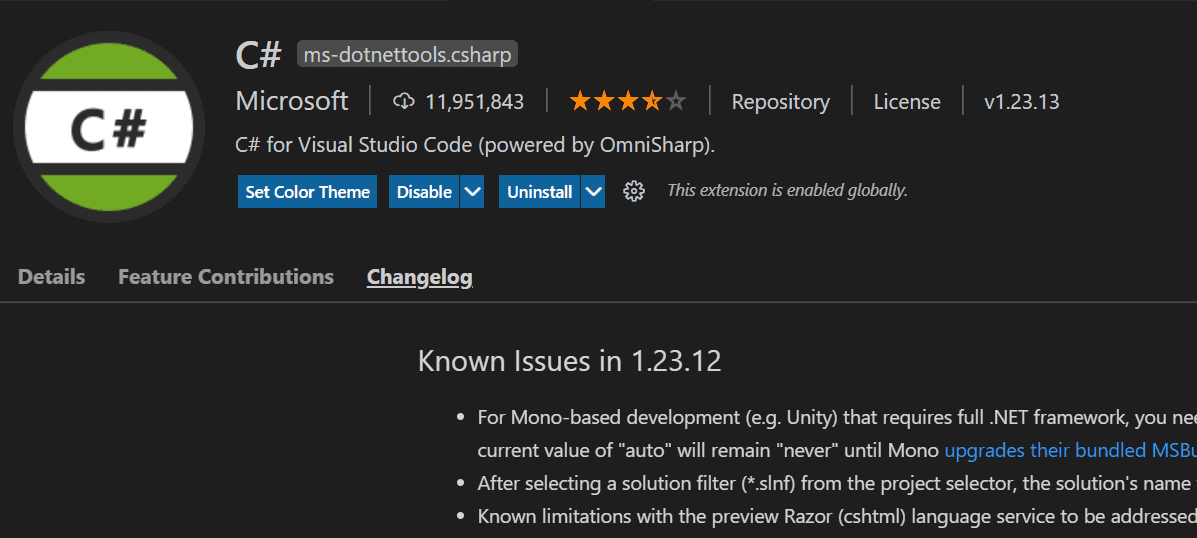View the extension License link
Screen dimensions: 1197x538
[907, 102]
